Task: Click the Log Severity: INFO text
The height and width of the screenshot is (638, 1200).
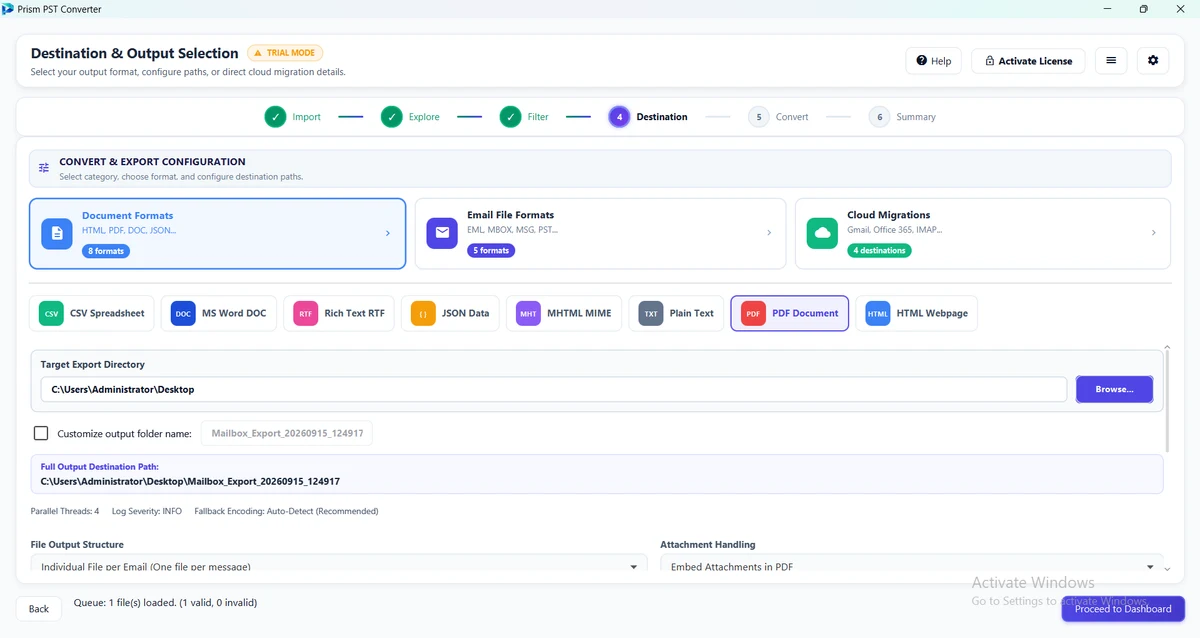Action: coord(147,511)
